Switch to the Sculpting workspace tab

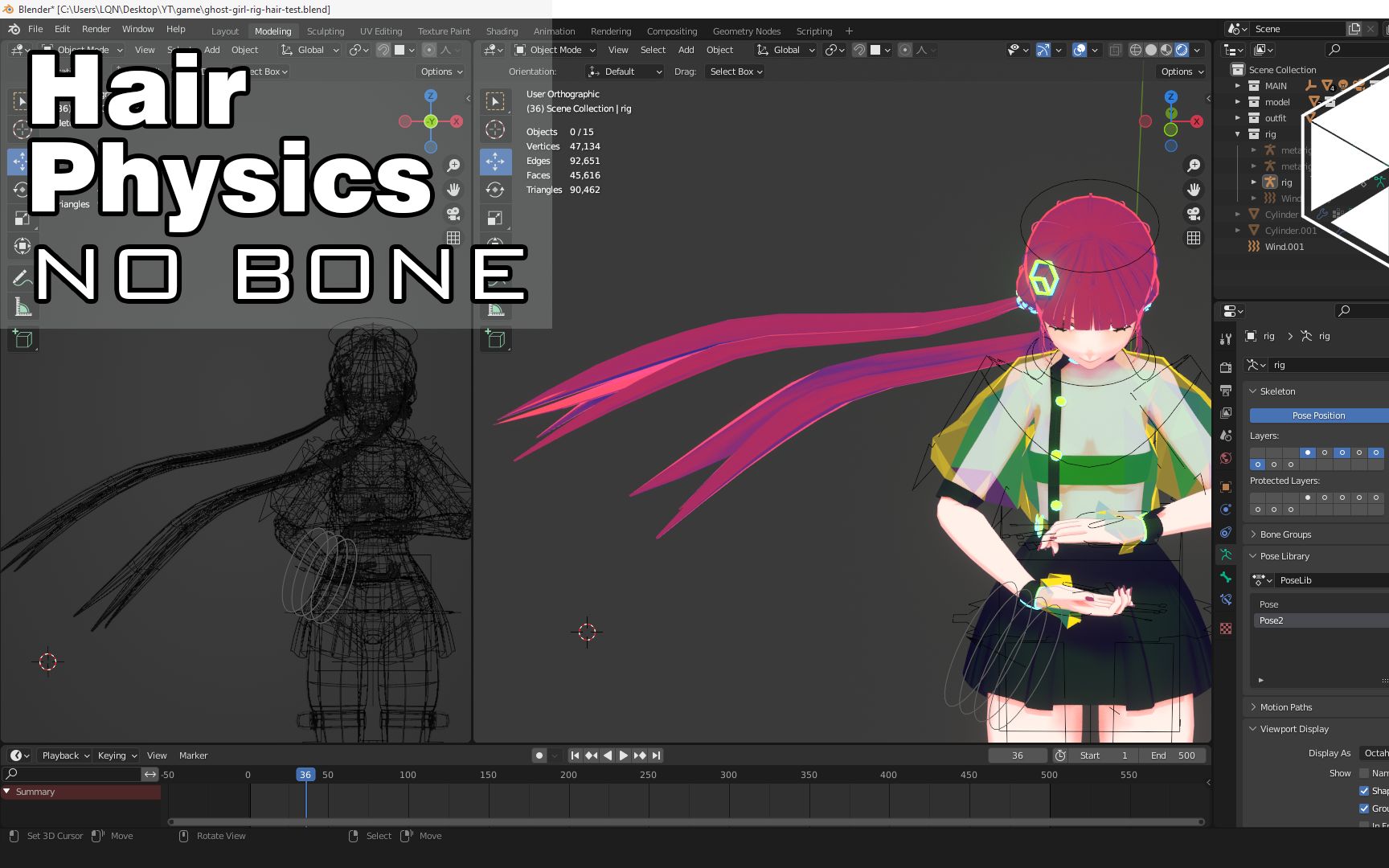326,31
